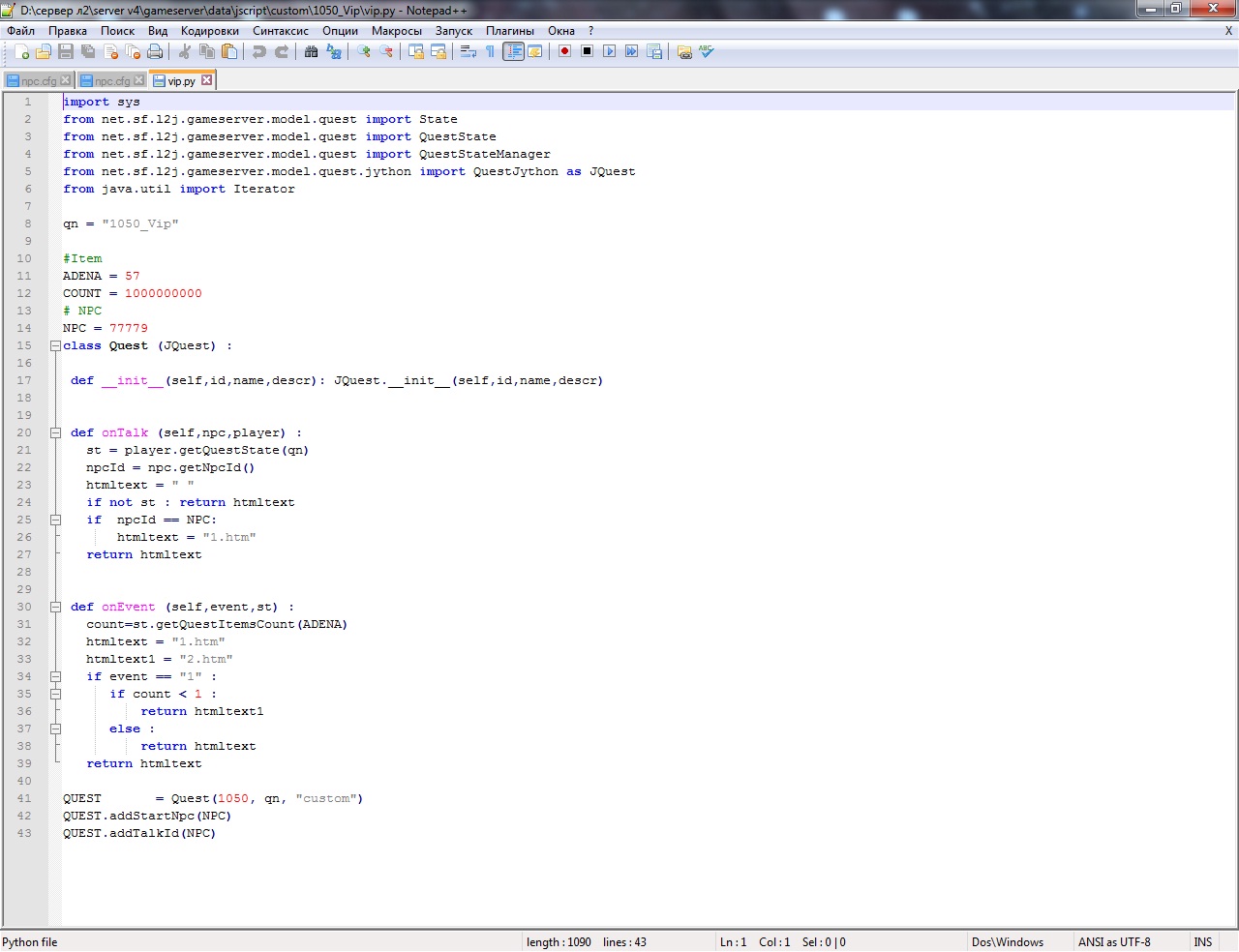This screenshot has width=1239, height=952.
Task: Toggle INS insert mode in status bar
Action: pyautogui.click(x=1203, y=942)
